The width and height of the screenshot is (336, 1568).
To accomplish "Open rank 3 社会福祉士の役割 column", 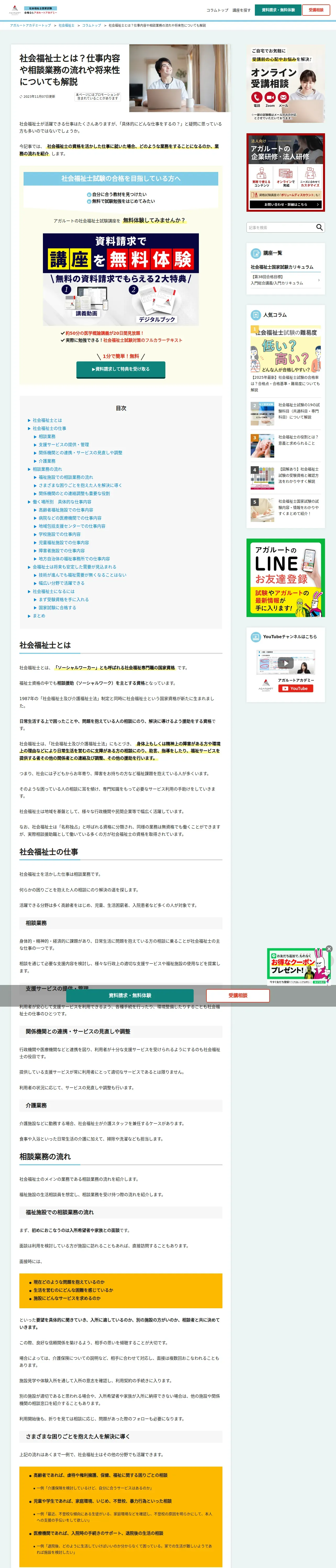I will pyautogui.click(x=285, y=445).
